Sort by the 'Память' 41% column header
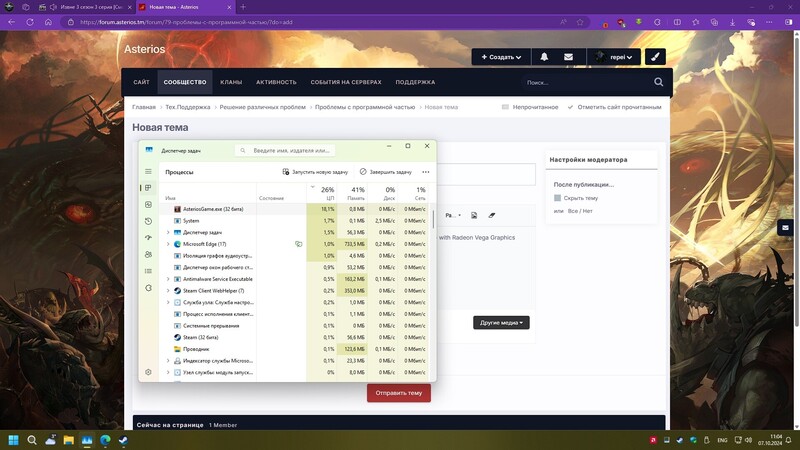Viewport: 800px width, 450px height. tap(352, 193)
